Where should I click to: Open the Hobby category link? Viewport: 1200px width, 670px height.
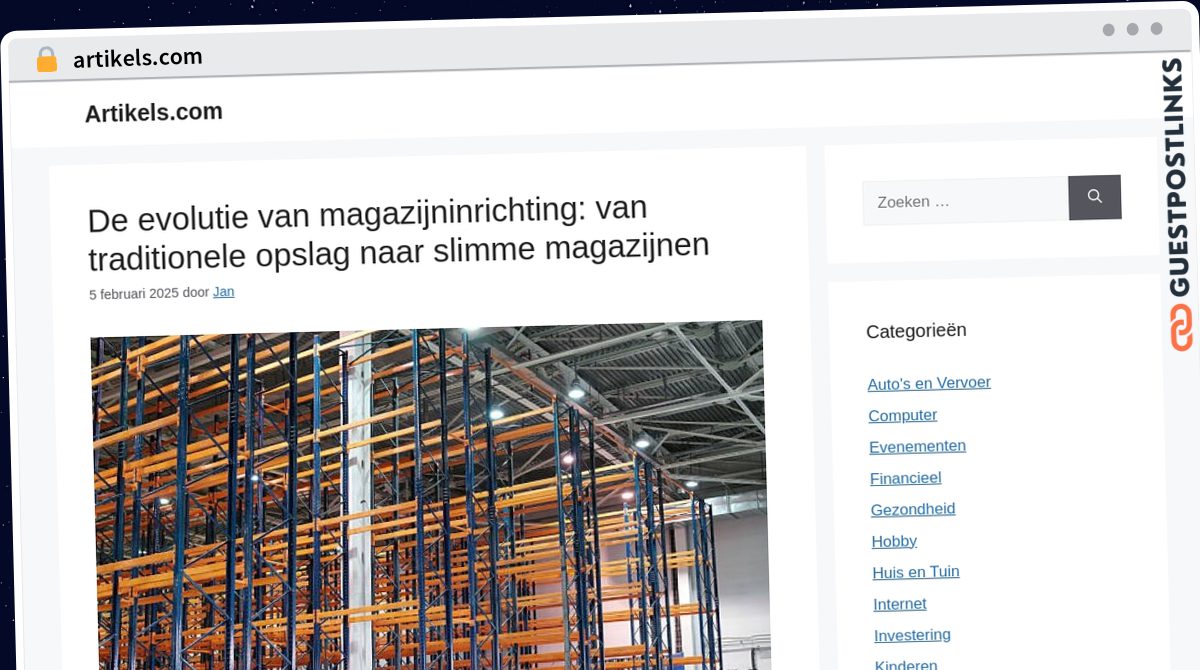pyautogui.click(x=894, y=541)
